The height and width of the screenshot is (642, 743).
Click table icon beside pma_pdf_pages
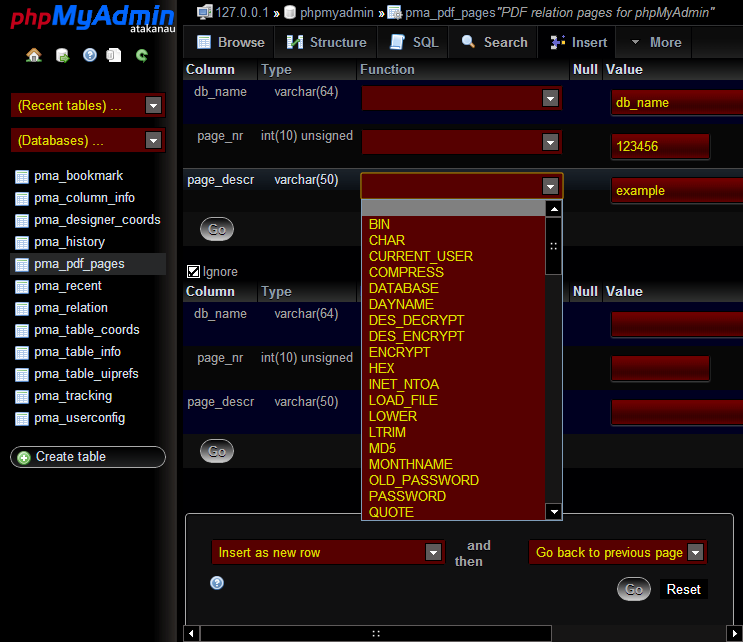pos(22,265)
